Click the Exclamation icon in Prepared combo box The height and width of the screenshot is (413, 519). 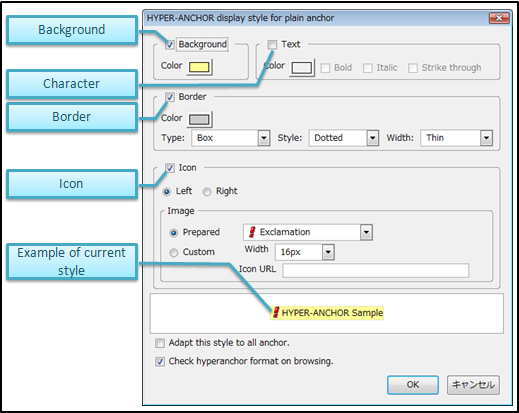[252, 232]
